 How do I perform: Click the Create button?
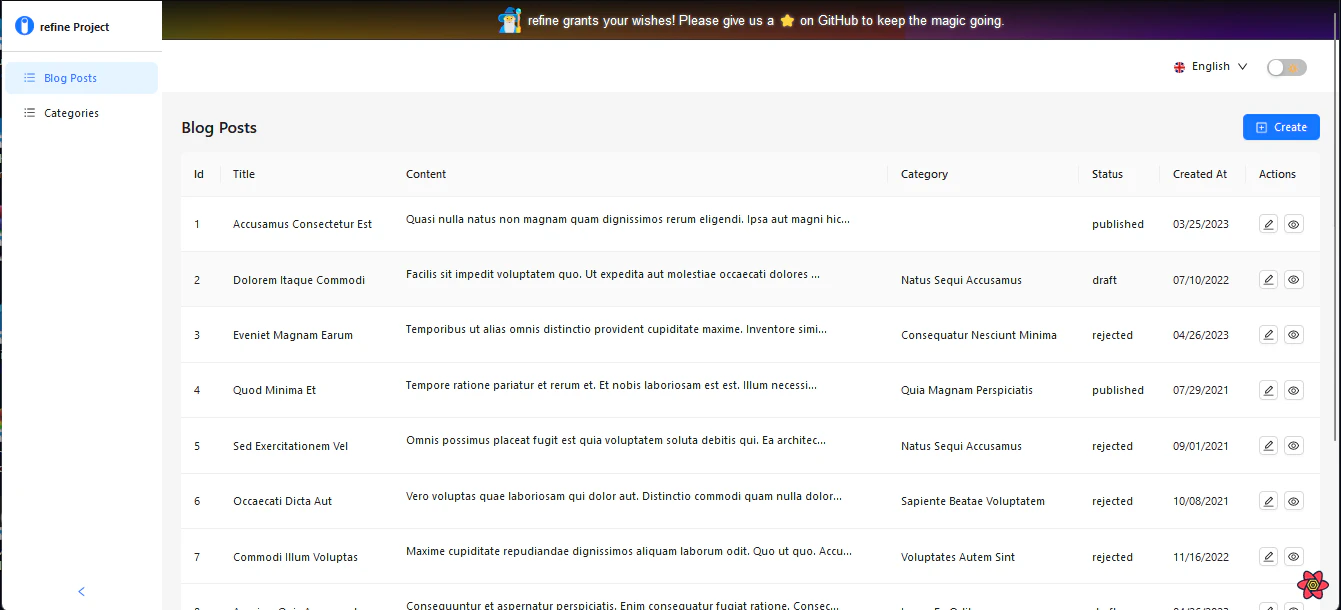point(1281,127)
